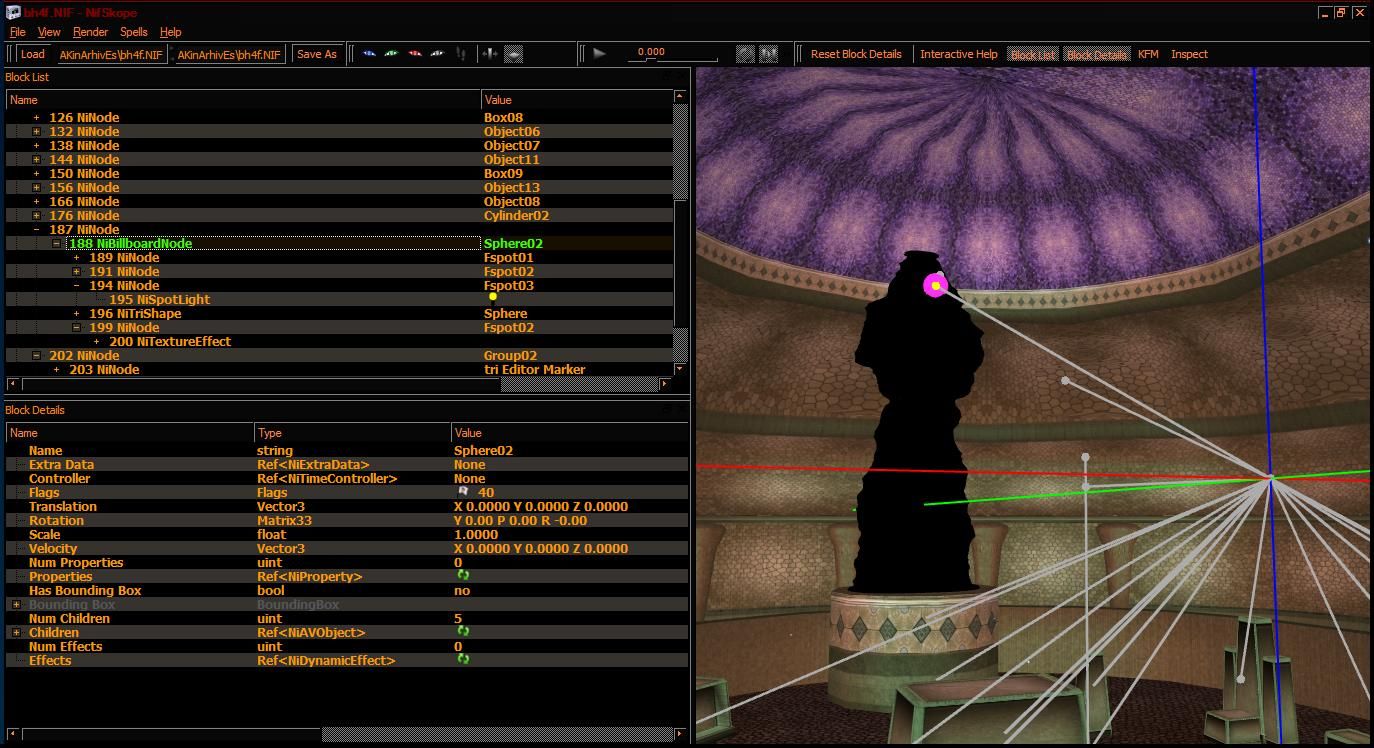Collapse 187 NiNode

click(x=37, y=229)
